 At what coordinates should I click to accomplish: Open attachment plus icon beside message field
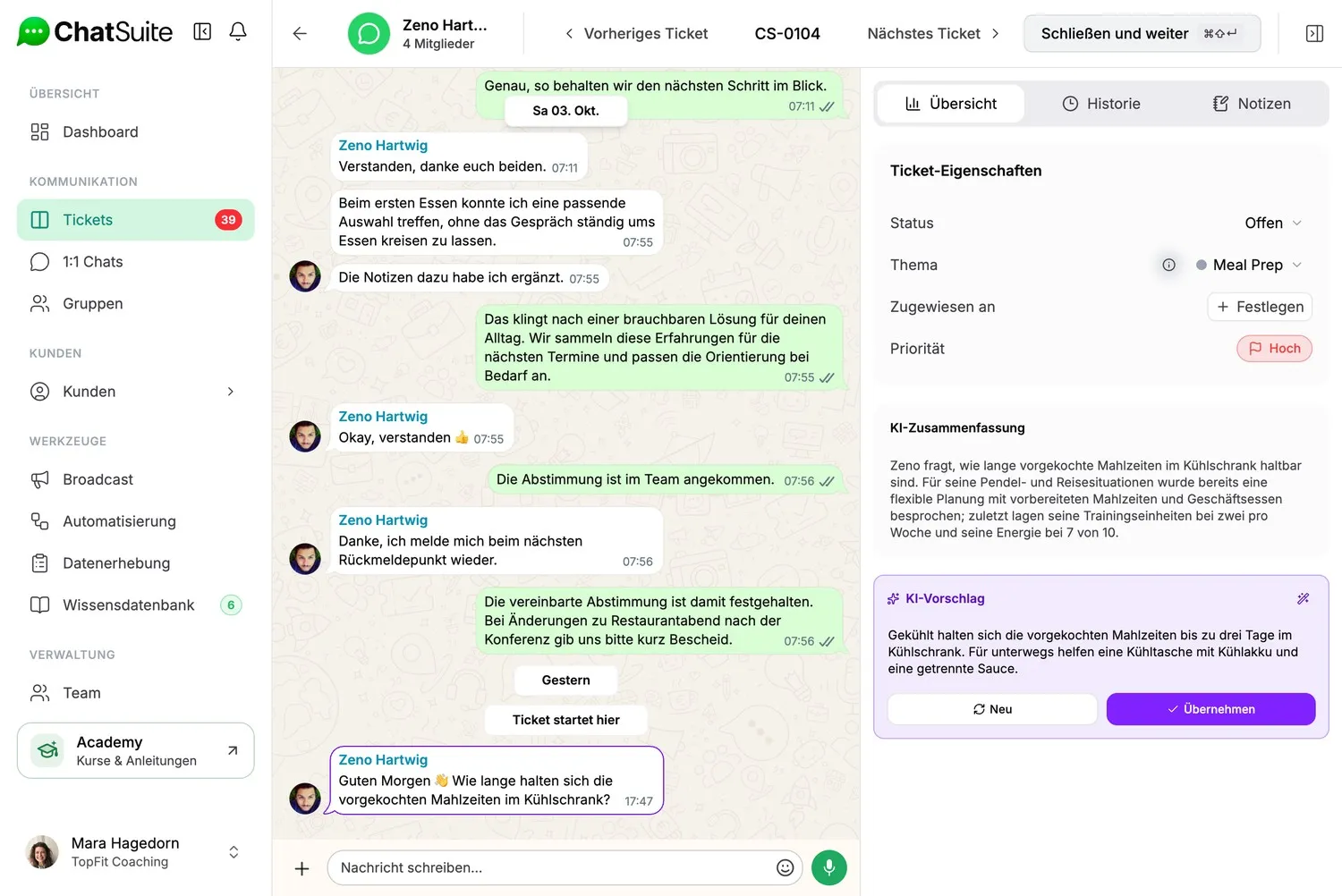[302, 868]
